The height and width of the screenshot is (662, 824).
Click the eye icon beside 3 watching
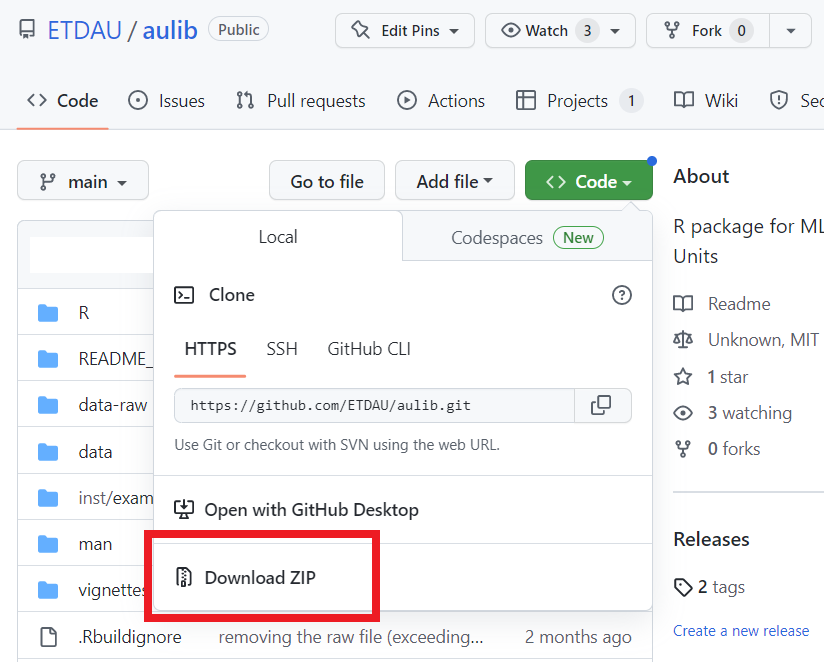683,413
